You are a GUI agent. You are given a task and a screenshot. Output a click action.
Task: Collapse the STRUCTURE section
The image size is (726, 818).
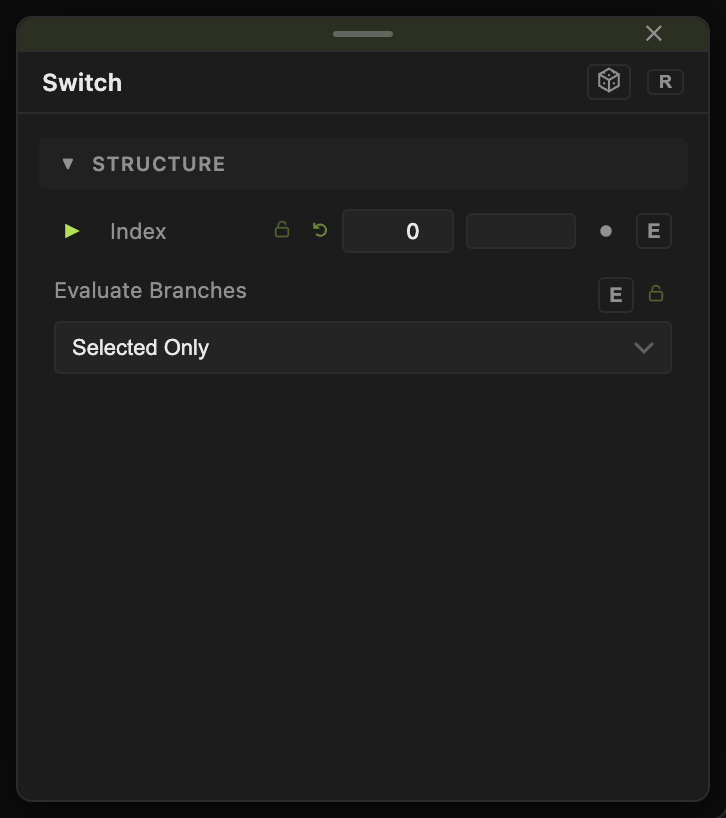[x=68, y=164]
